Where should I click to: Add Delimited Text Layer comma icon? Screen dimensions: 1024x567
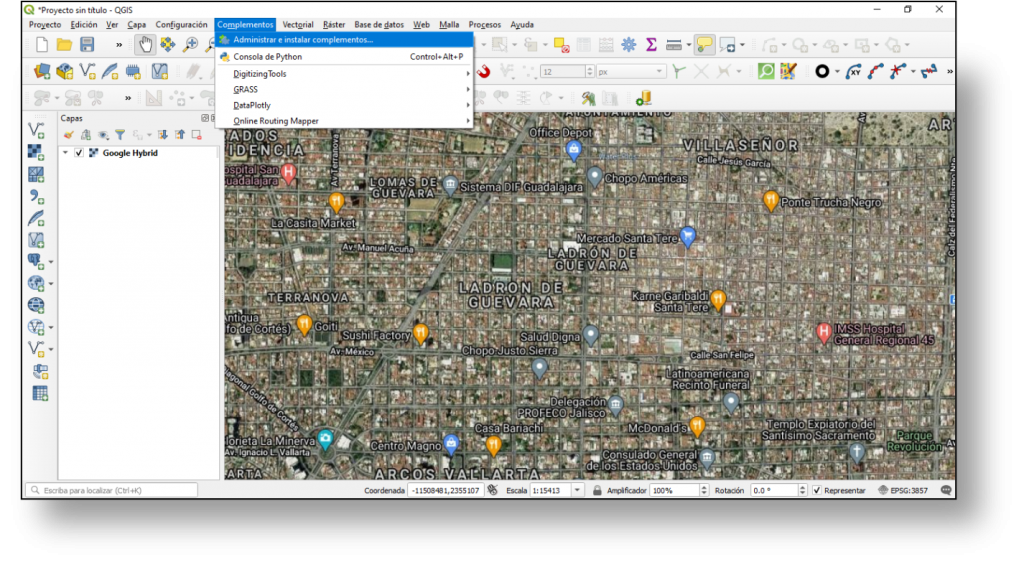[x=37, y=196]
